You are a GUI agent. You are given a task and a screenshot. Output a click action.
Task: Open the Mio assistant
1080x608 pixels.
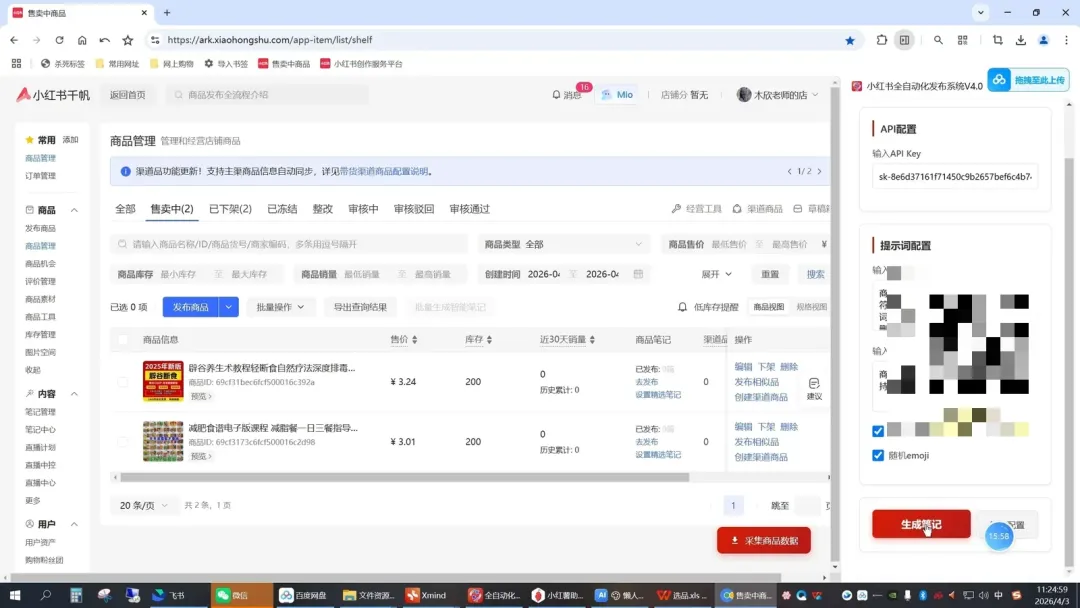[617, 95]
